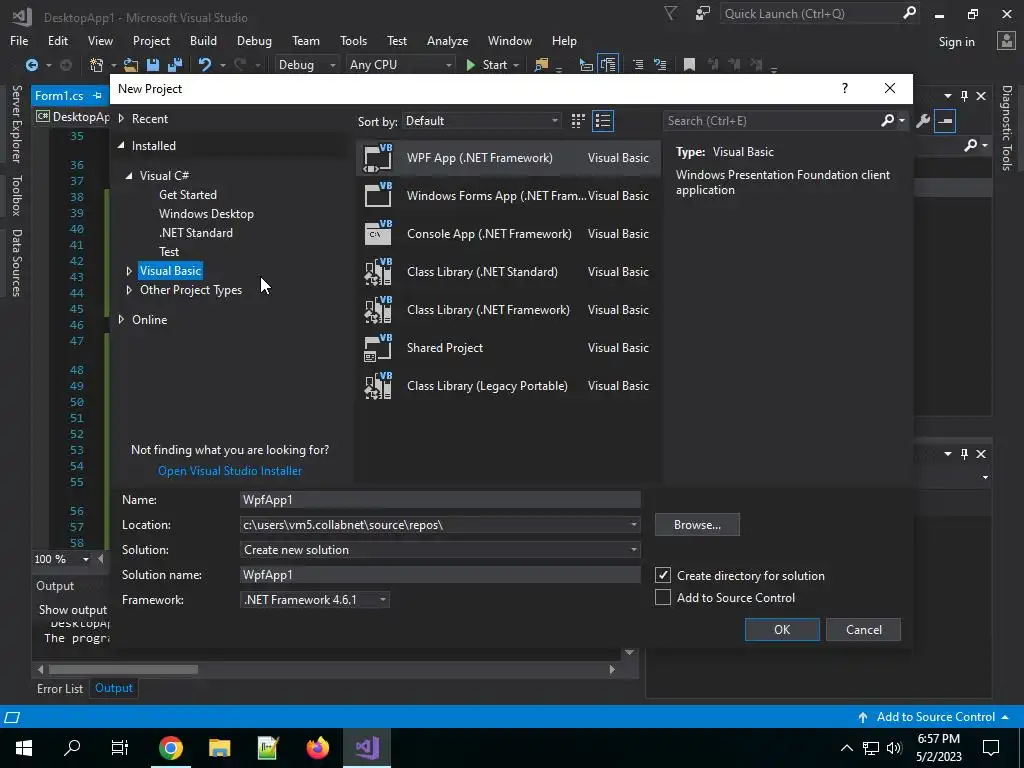Screen dimensions: 1024x768
Task: Open the Windows notification center icon
Action: tap(991, 748)
